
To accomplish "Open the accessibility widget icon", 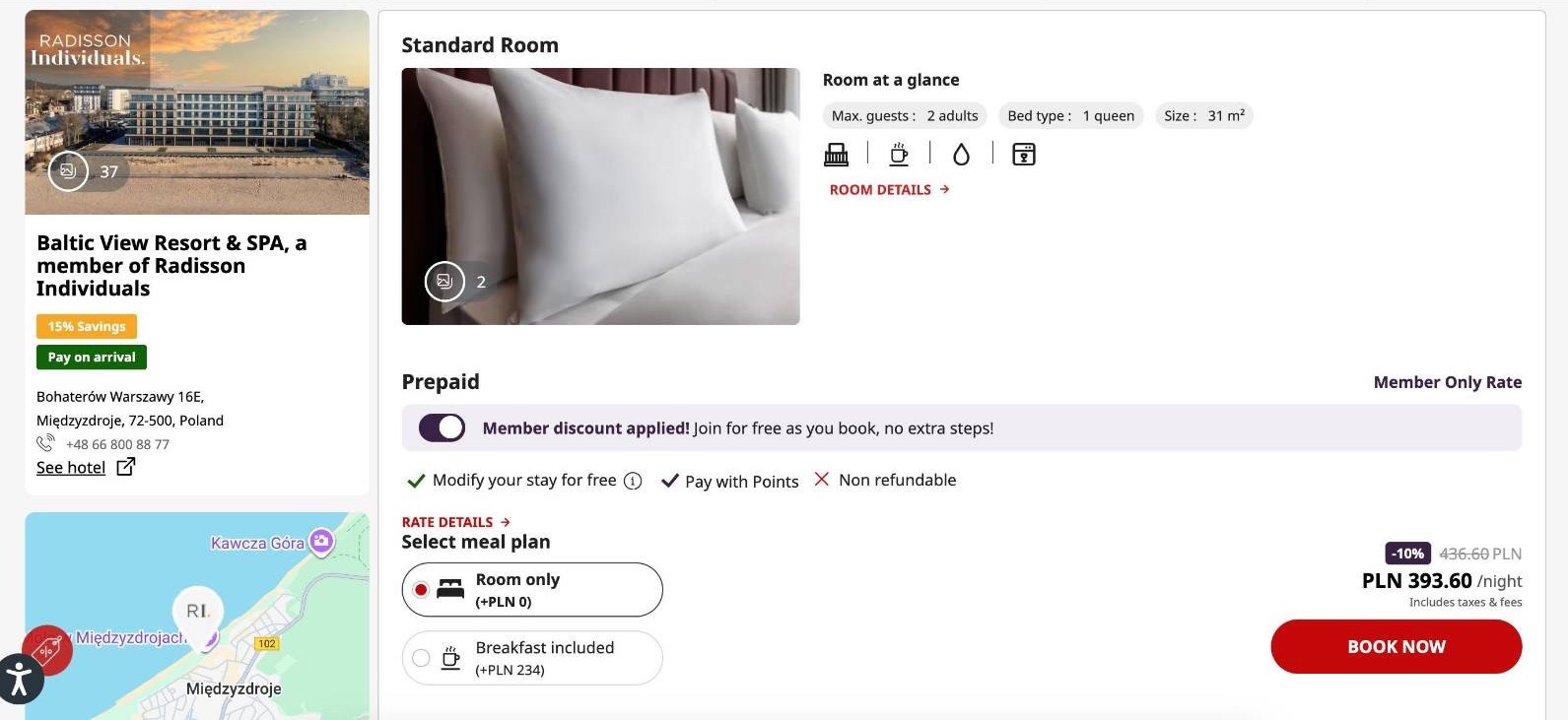I will [19, 679].
